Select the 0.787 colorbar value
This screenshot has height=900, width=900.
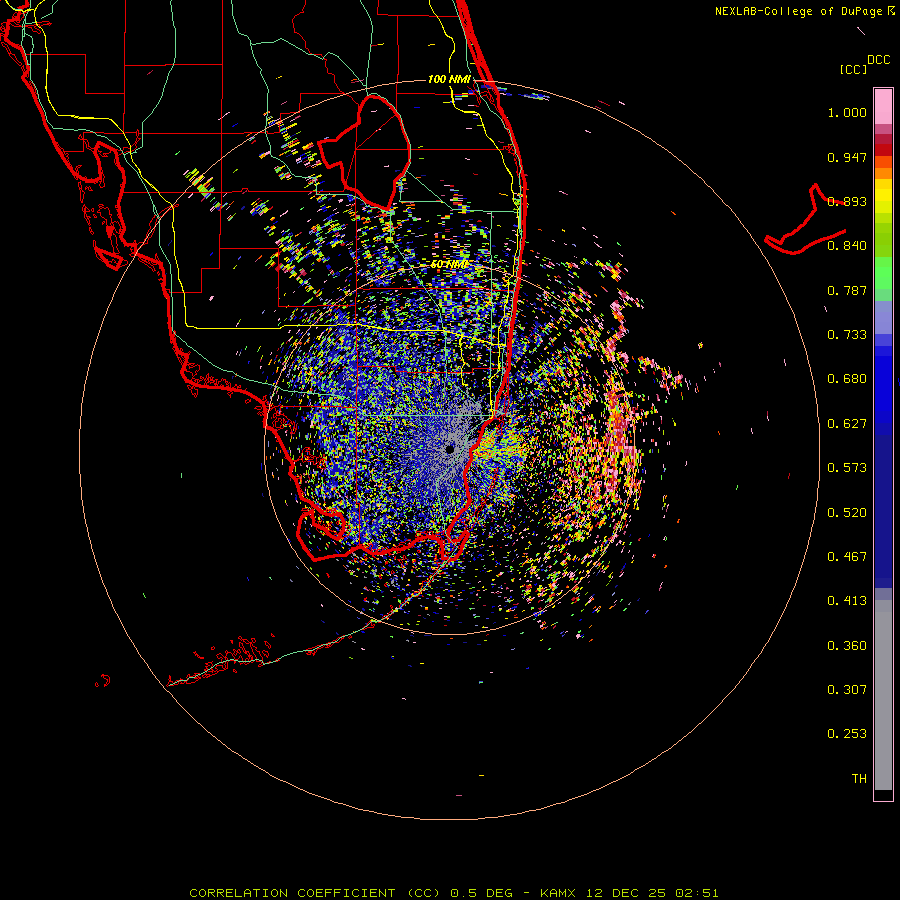point(847,290)
